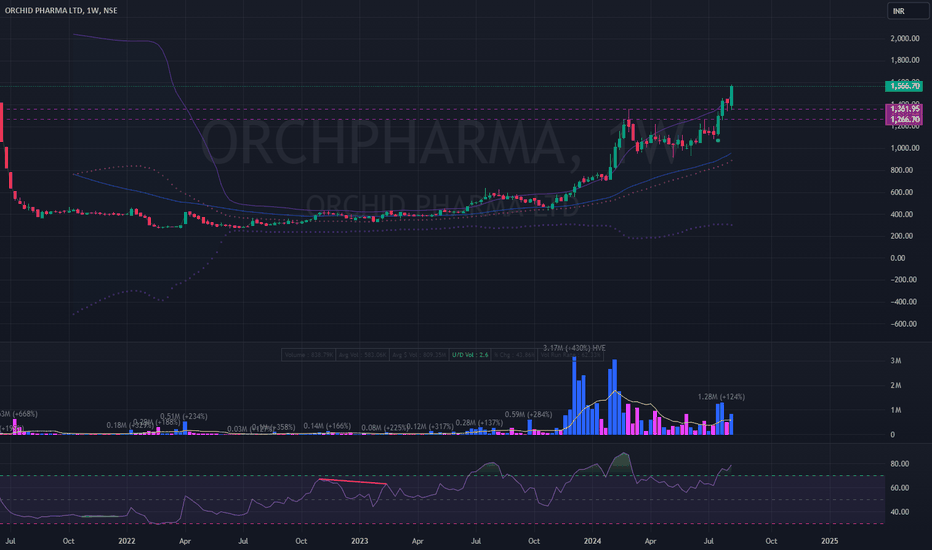
Task: Click the 0.08M (+225%) volume label
Action: pyautogui.click(x=385, y=428)
